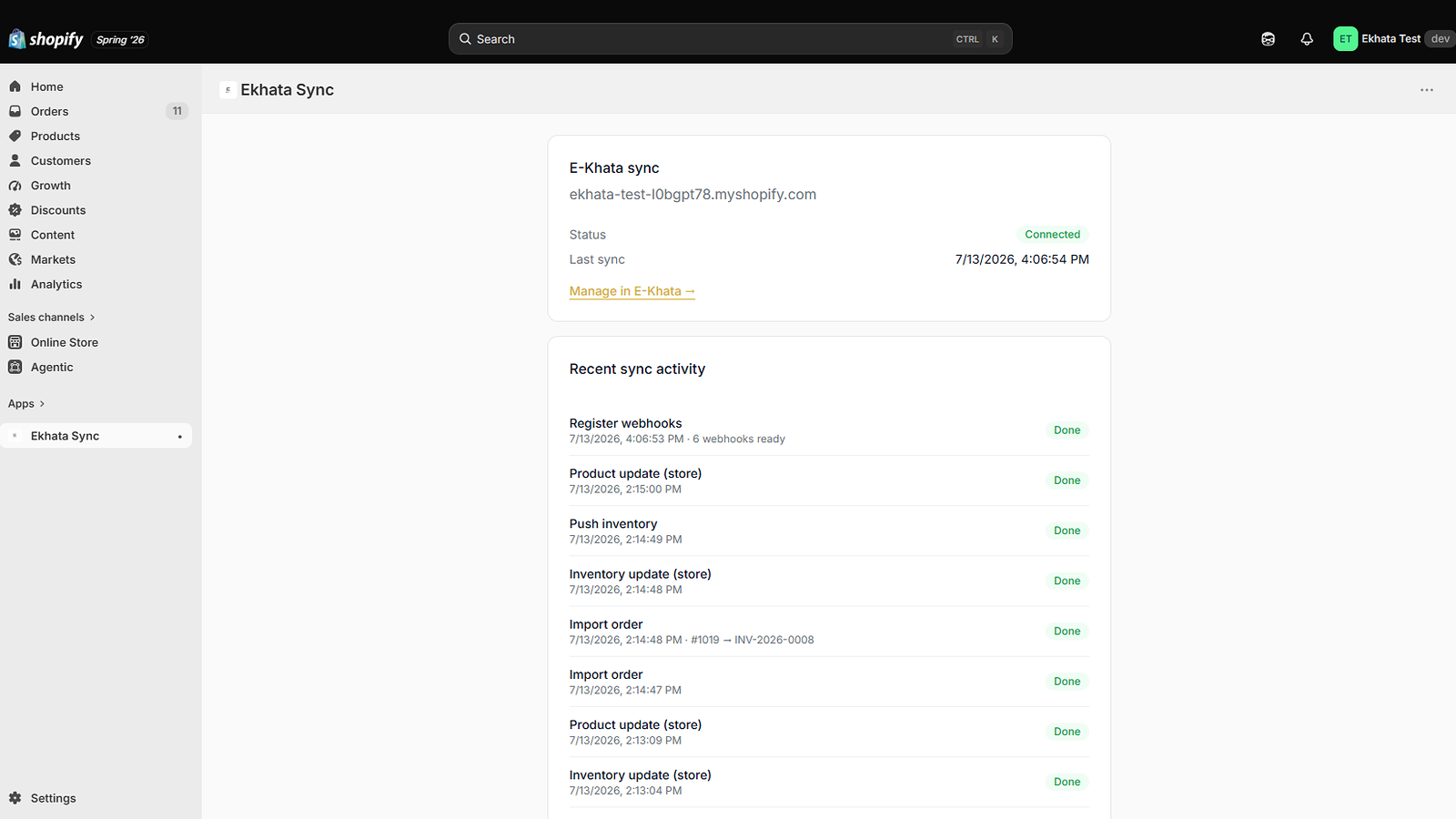Select Inventory update (store) at 2:13:04 PM
This screenshot has width=1456, height=819.
[829, 782]
